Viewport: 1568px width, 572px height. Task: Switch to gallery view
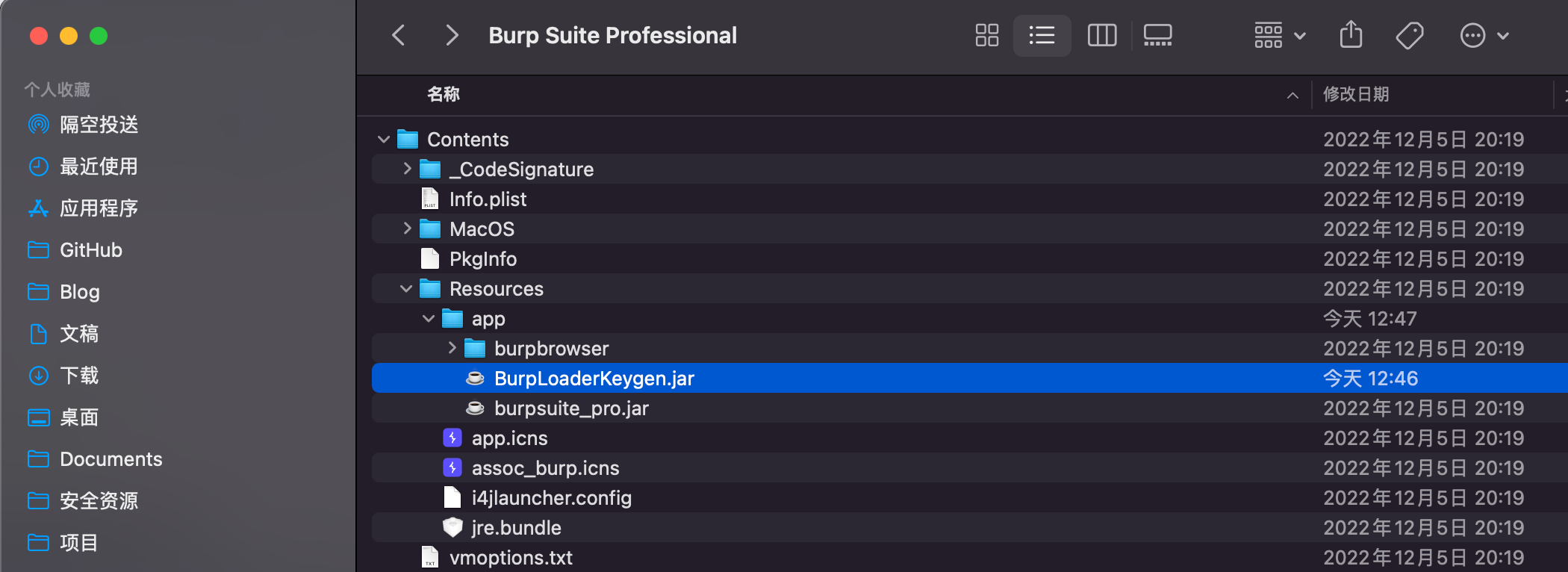(x=1157, y=35)
